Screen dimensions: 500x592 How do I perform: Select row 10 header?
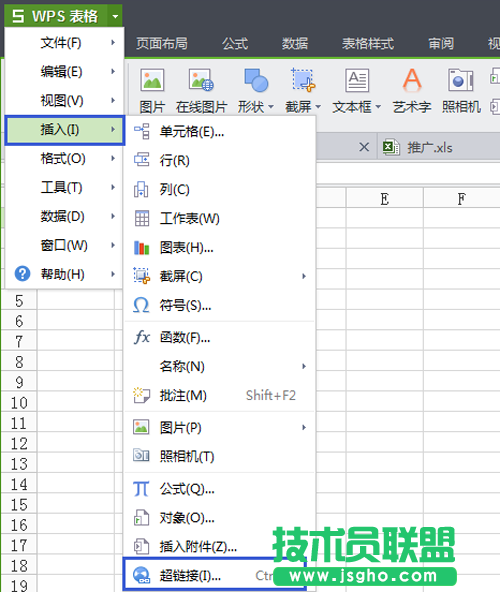[19, 403]
